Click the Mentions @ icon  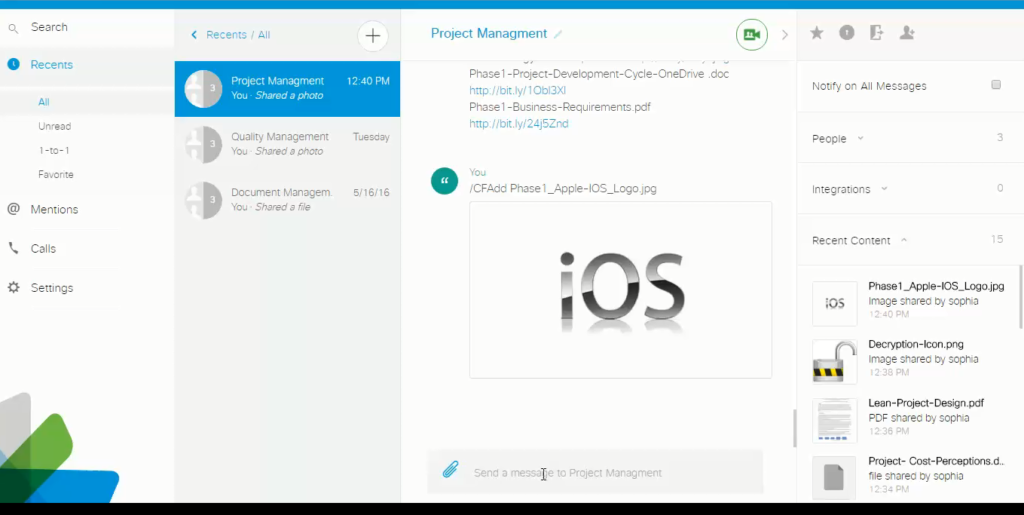13,209
